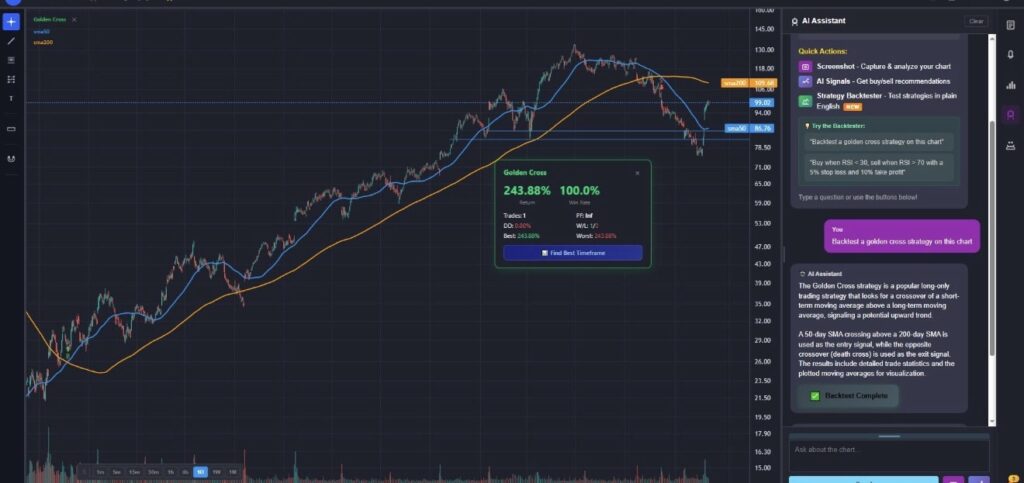Select the magnet snap tool
The width and height of the screenshot is (1024, 483).
pyautogui.click(x=11, y=159)
